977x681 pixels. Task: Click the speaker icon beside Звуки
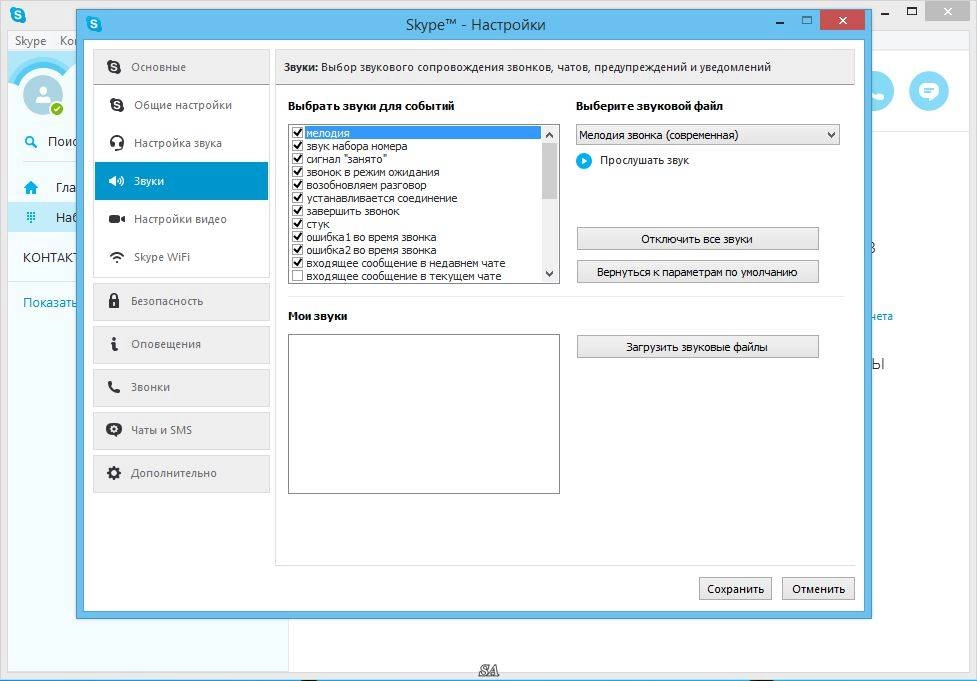(117, 181)
